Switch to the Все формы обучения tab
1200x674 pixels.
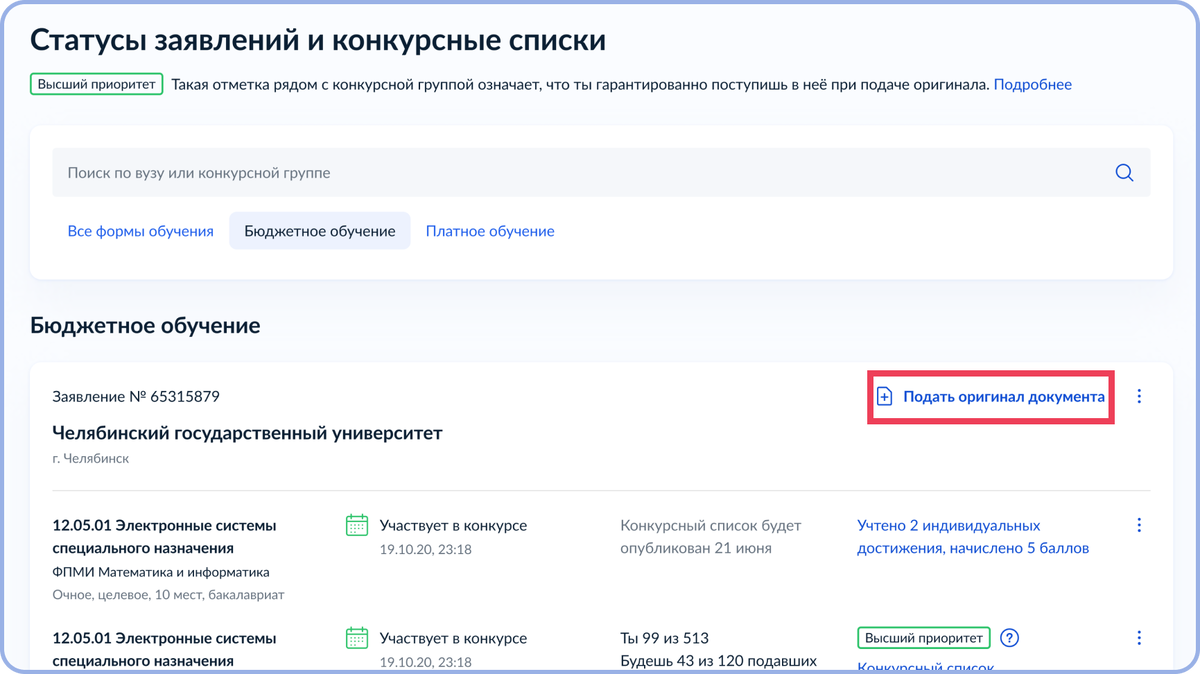[x=141, y=231]
